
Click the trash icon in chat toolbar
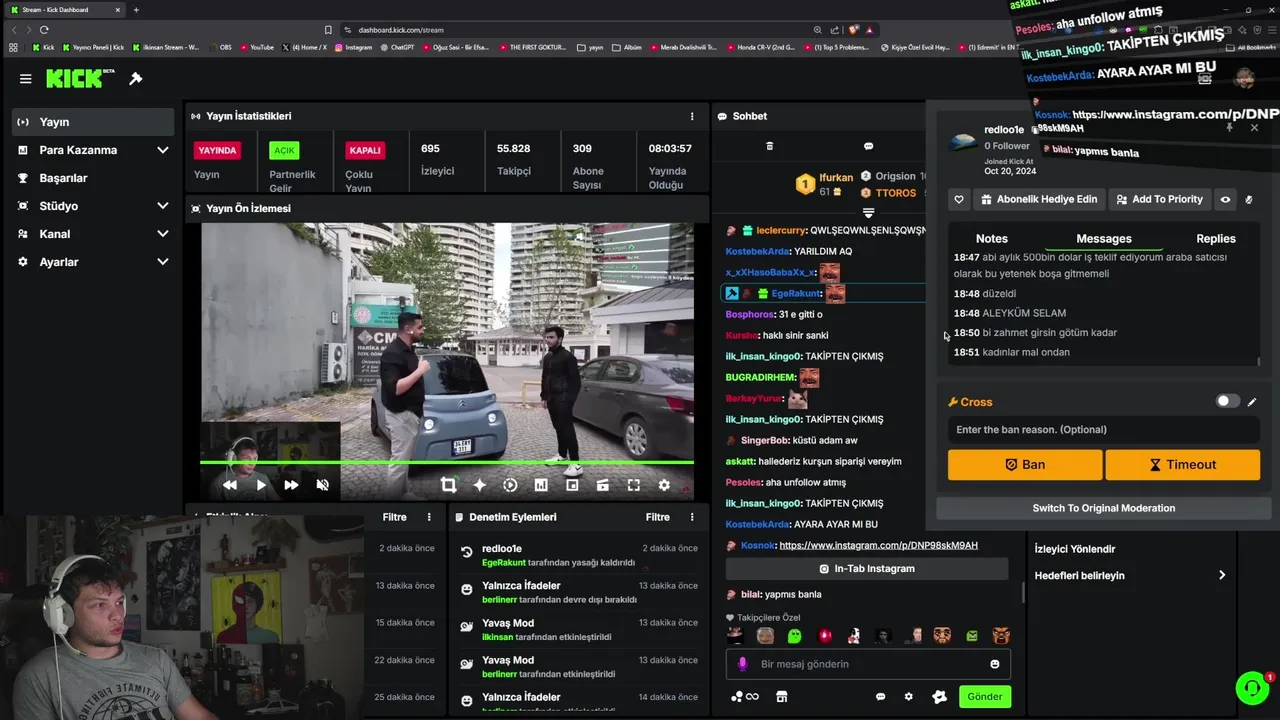(x=769, y=146)
